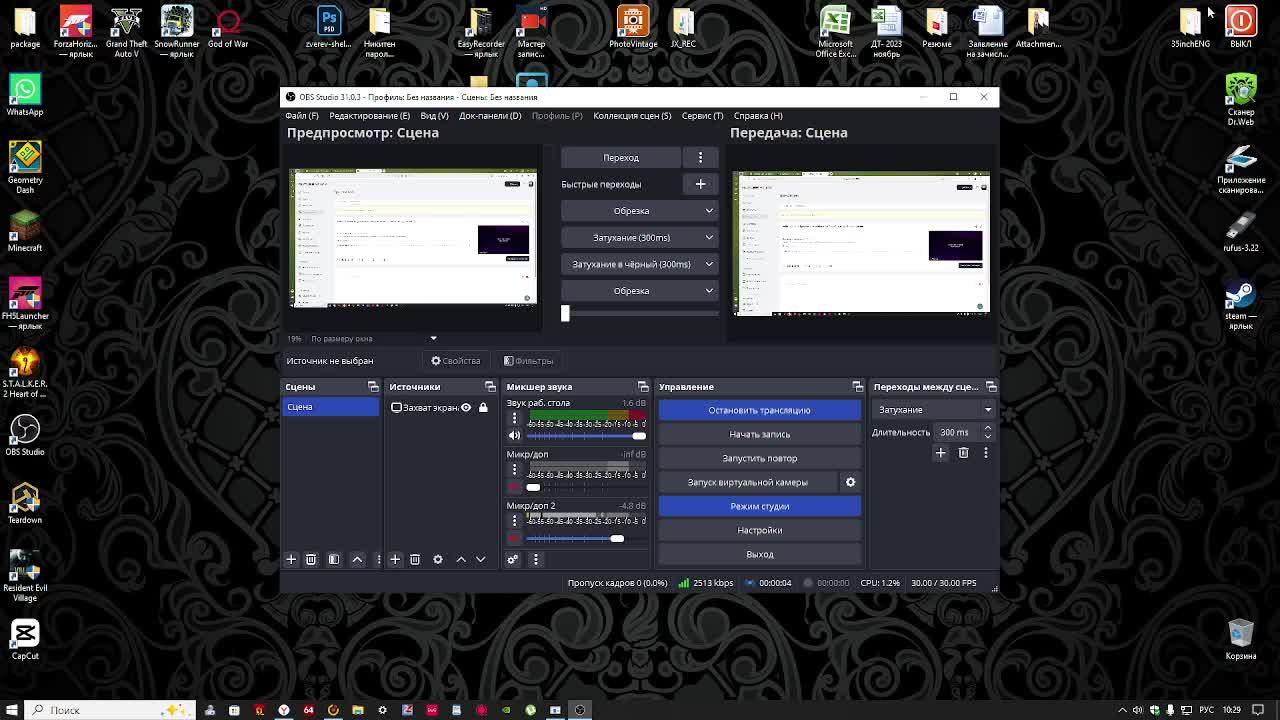Viewport: 1280px width, 720px height.
Task: Move scene up with the arrow icon
Action: [357, 559]
